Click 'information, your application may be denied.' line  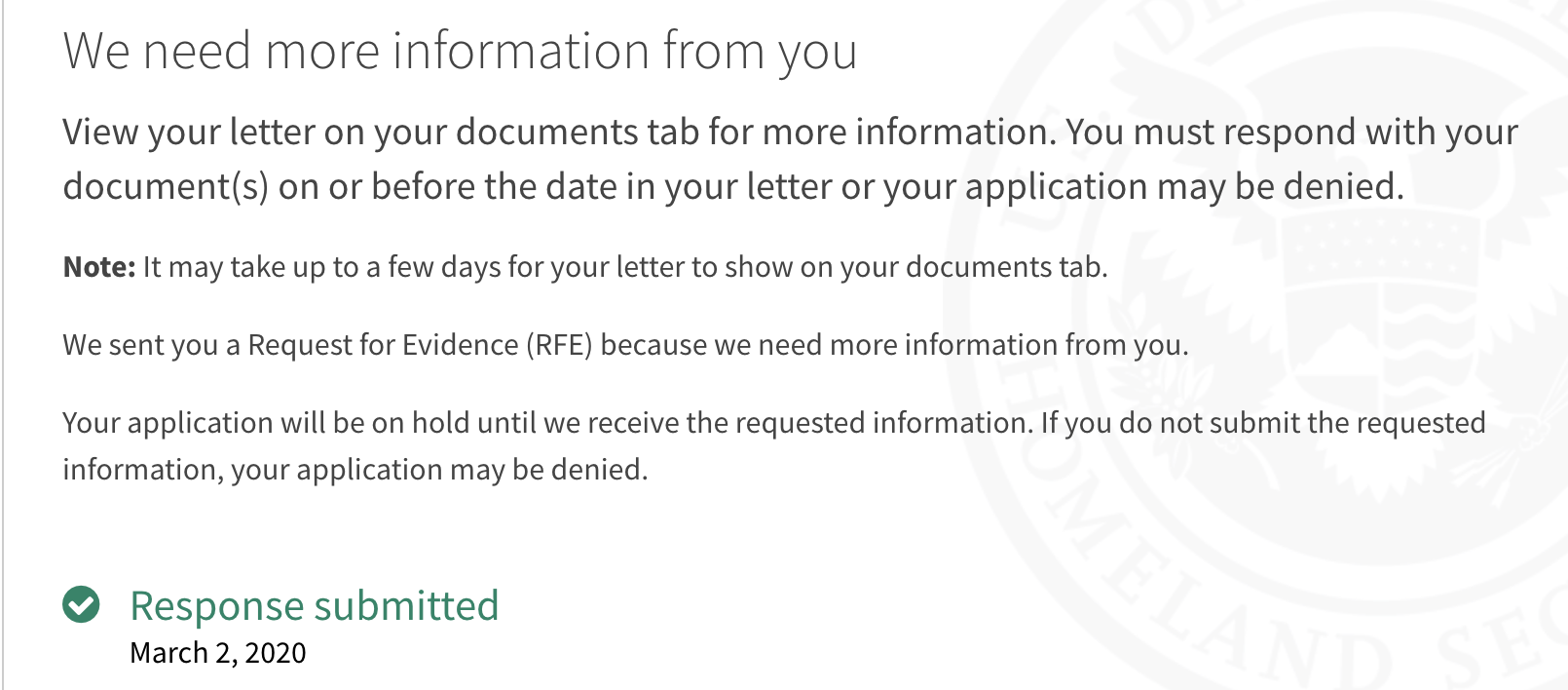coord(355,470)
